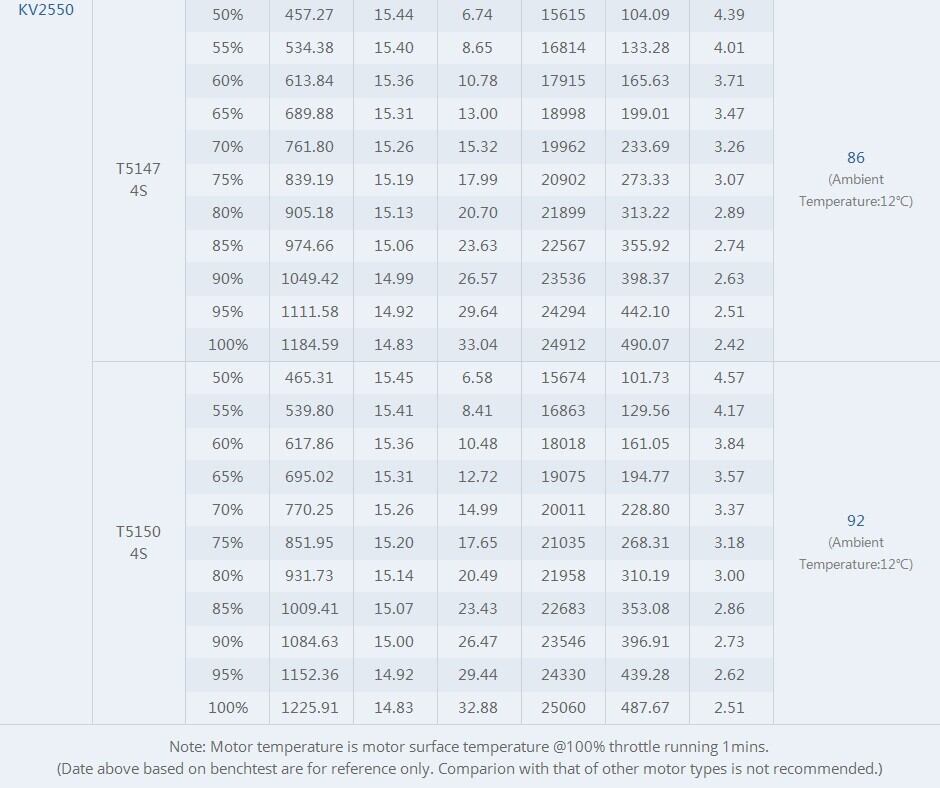
Task: Click the 1225.91 thrust value
Action: pos(310,708)
